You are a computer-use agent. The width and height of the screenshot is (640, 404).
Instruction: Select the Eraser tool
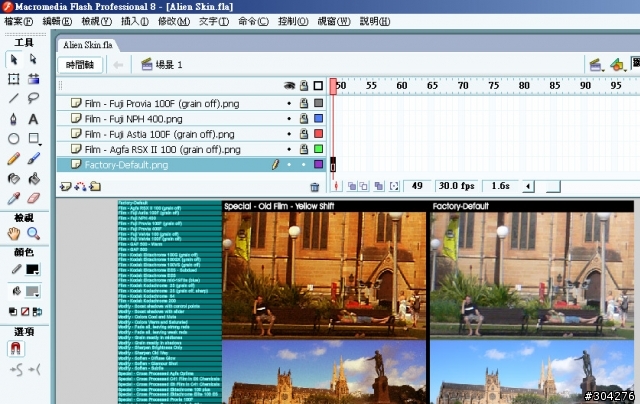33,198
